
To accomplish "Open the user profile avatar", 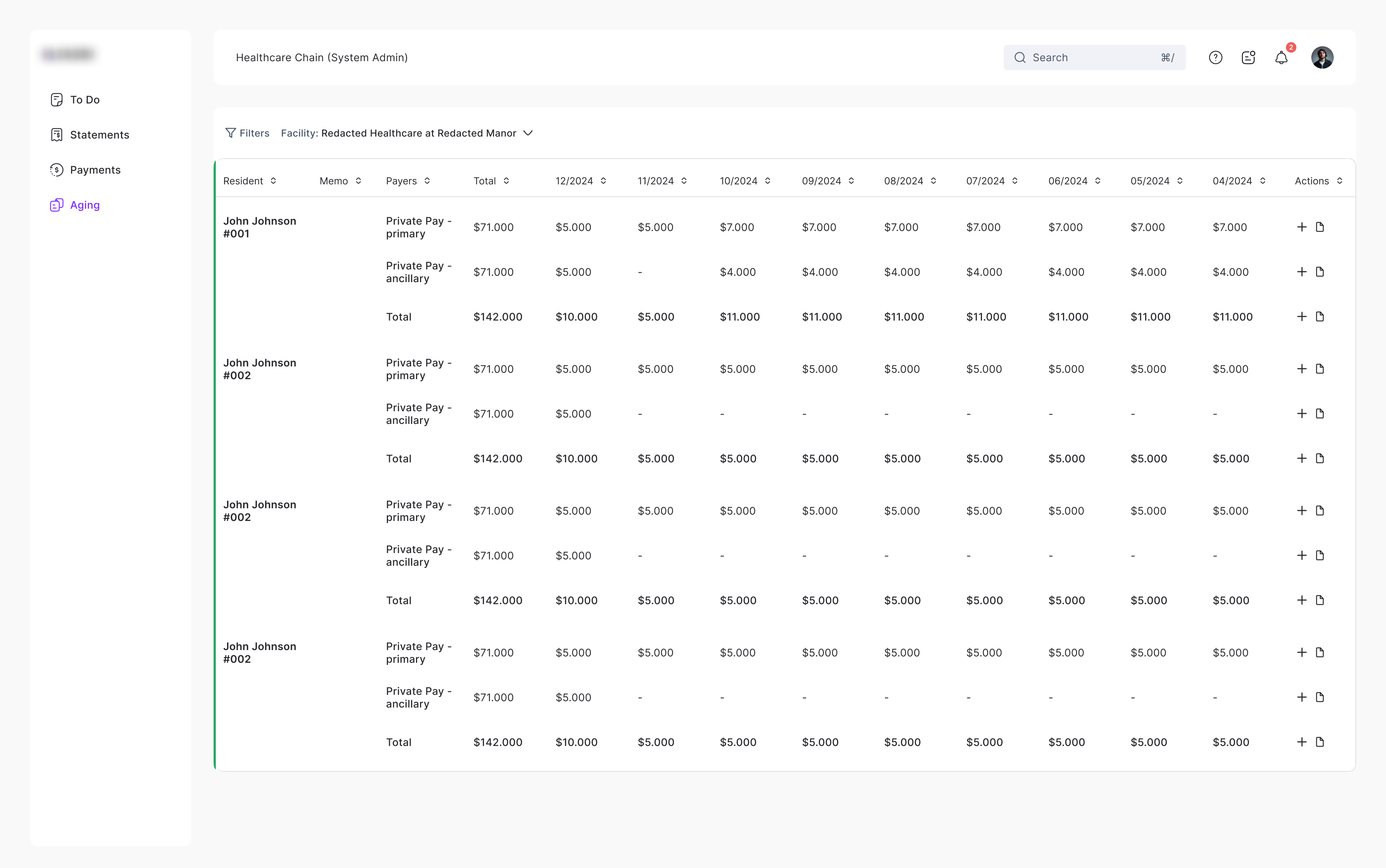I will (1322, 57).
